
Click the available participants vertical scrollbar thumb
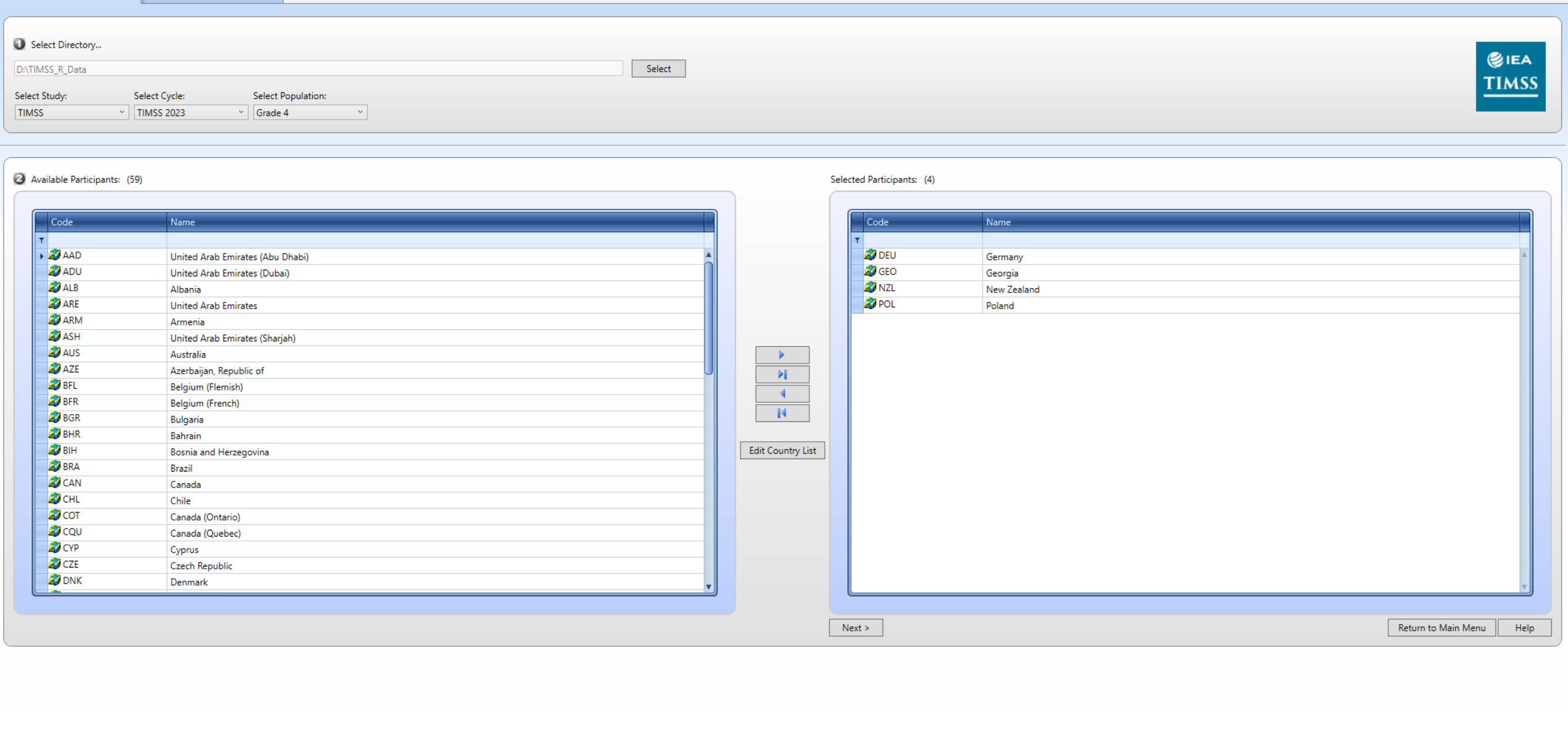[x=708, y=317]
